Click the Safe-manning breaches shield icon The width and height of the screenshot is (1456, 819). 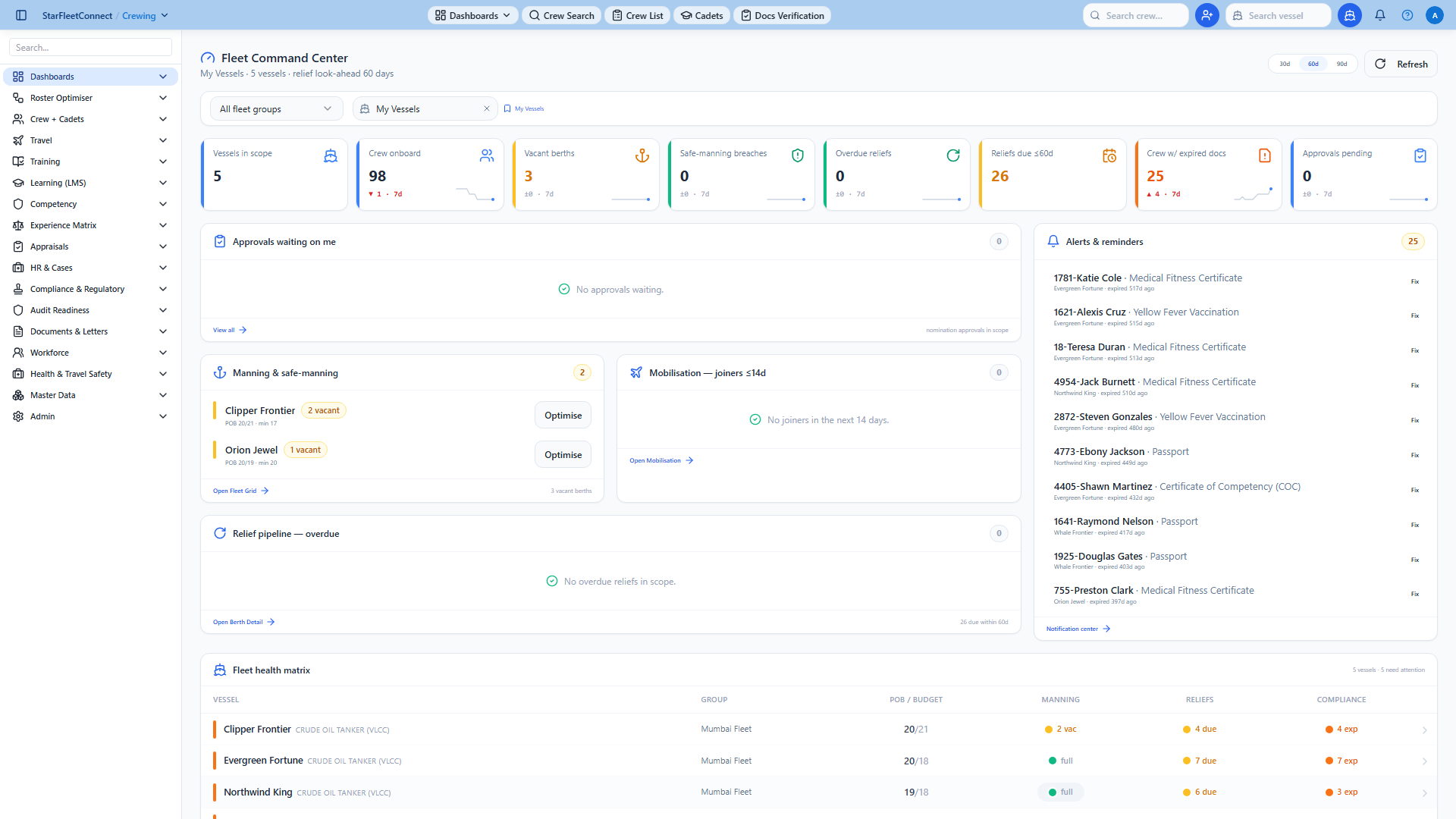(x=798, y=155)
